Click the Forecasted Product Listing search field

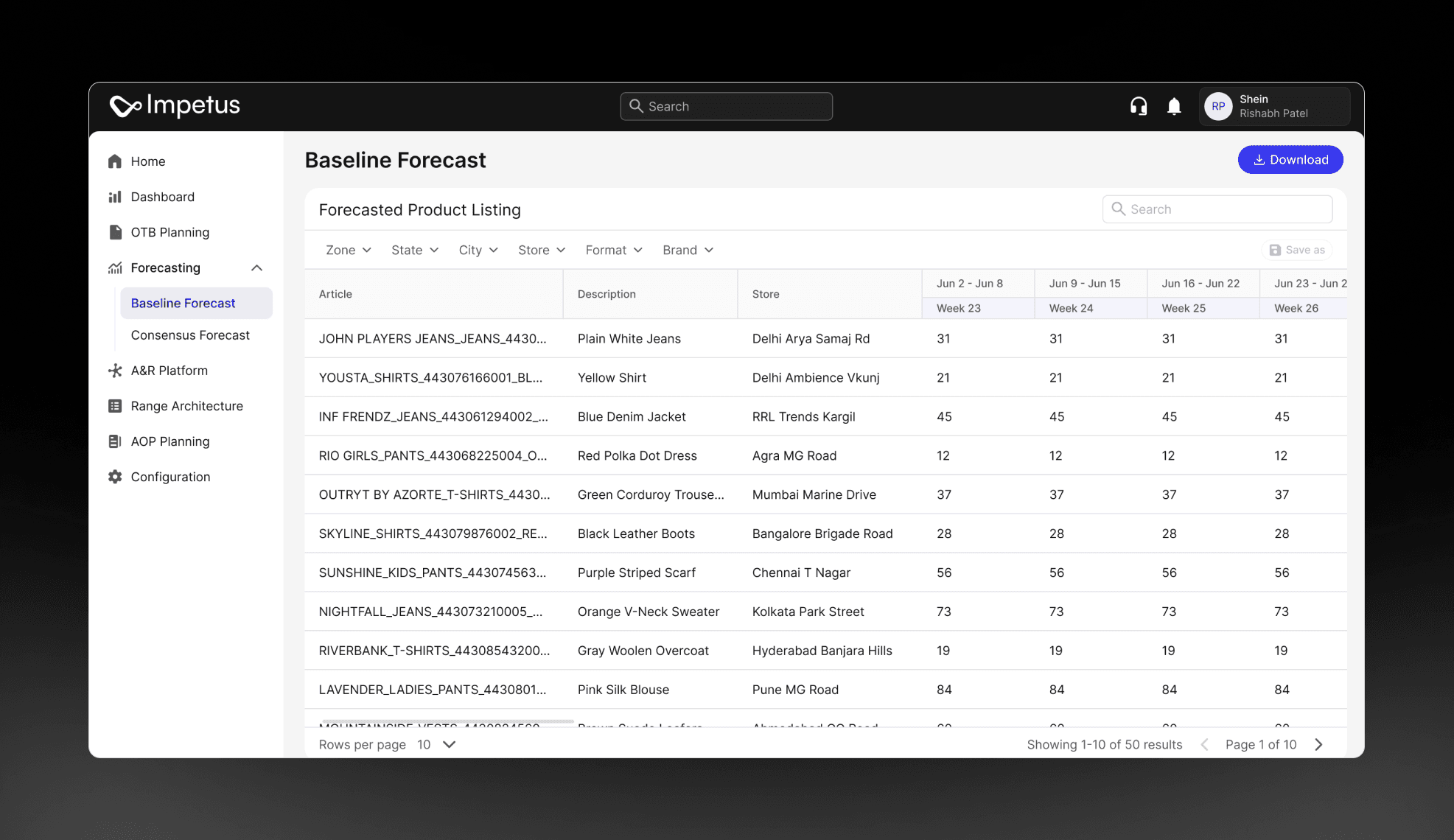[x=1217, y=209]
